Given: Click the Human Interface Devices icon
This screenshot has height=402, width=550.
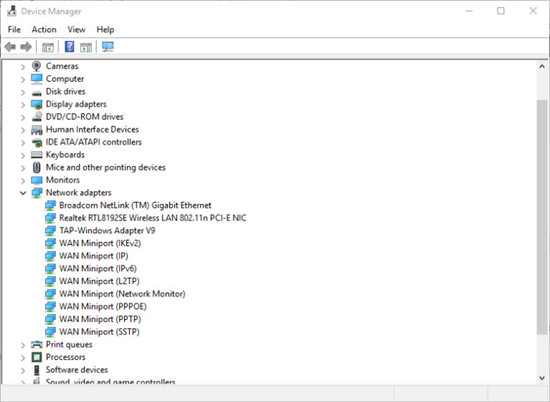Looking at the screenshot, I should (x=36, y=130).
